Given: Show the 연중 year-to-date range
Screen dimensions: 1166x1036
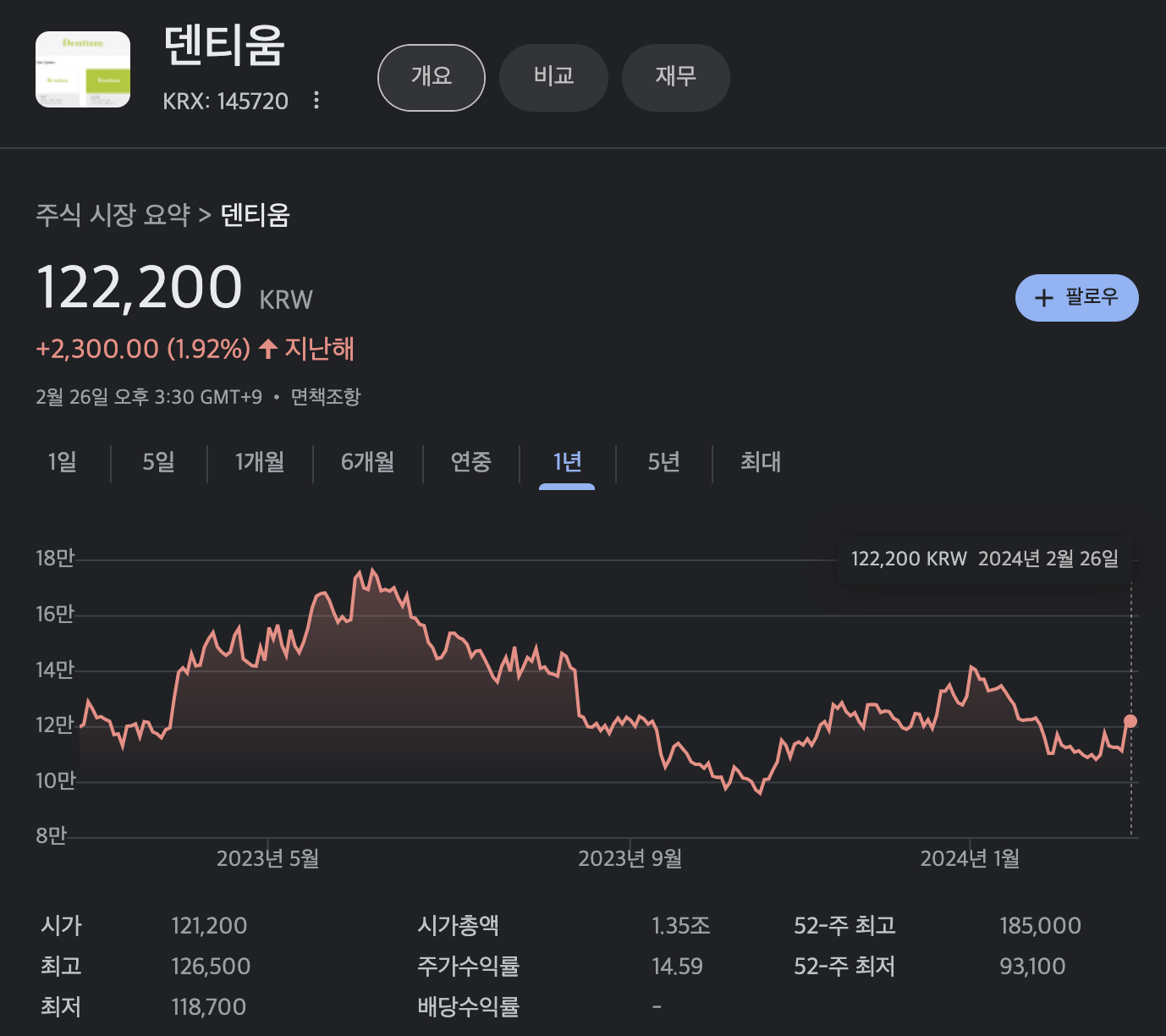Looking at the screenshot, I should [x=471, y=462].
